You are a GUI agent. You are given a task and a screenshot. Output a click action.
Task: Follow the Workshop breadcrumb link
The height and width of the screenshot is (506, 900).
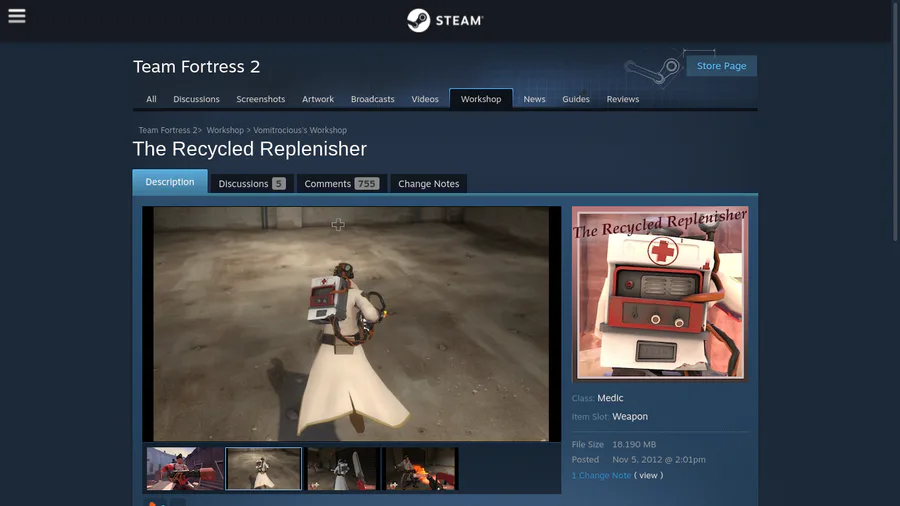click(225, 130)
